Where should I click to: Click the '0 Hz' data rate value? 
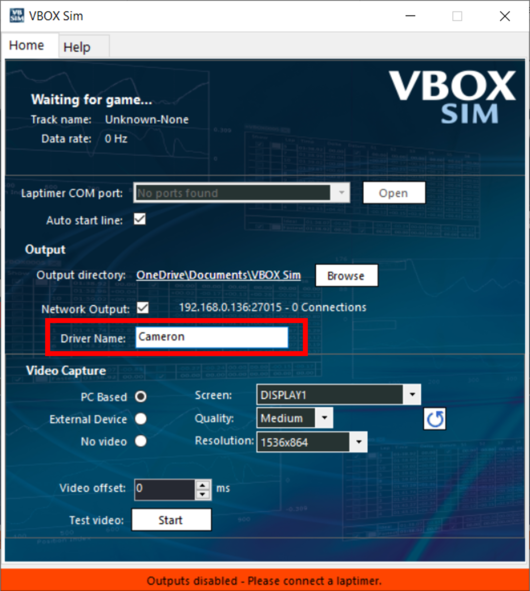click(x=116, y=139)
